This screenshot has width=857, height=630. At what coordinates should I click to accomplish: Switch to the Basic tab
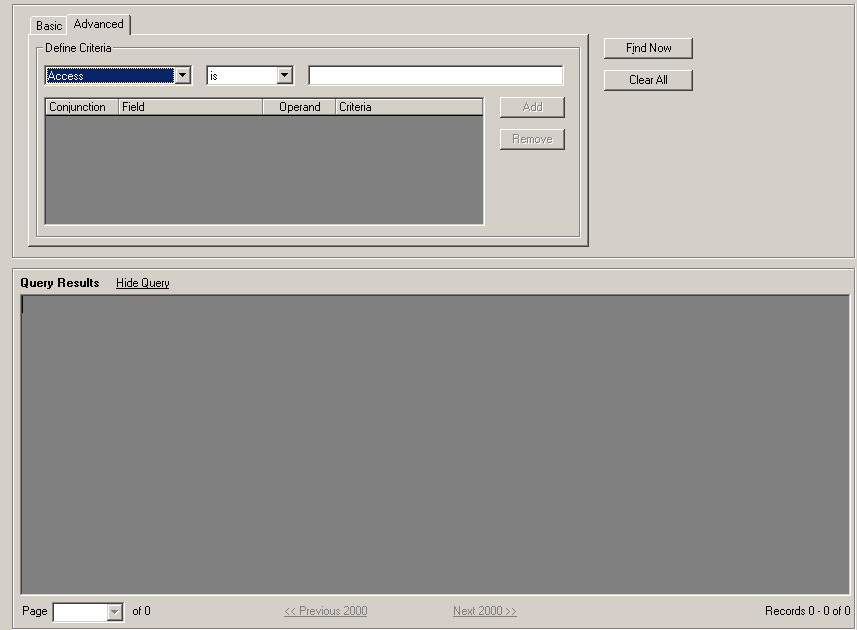49,26
